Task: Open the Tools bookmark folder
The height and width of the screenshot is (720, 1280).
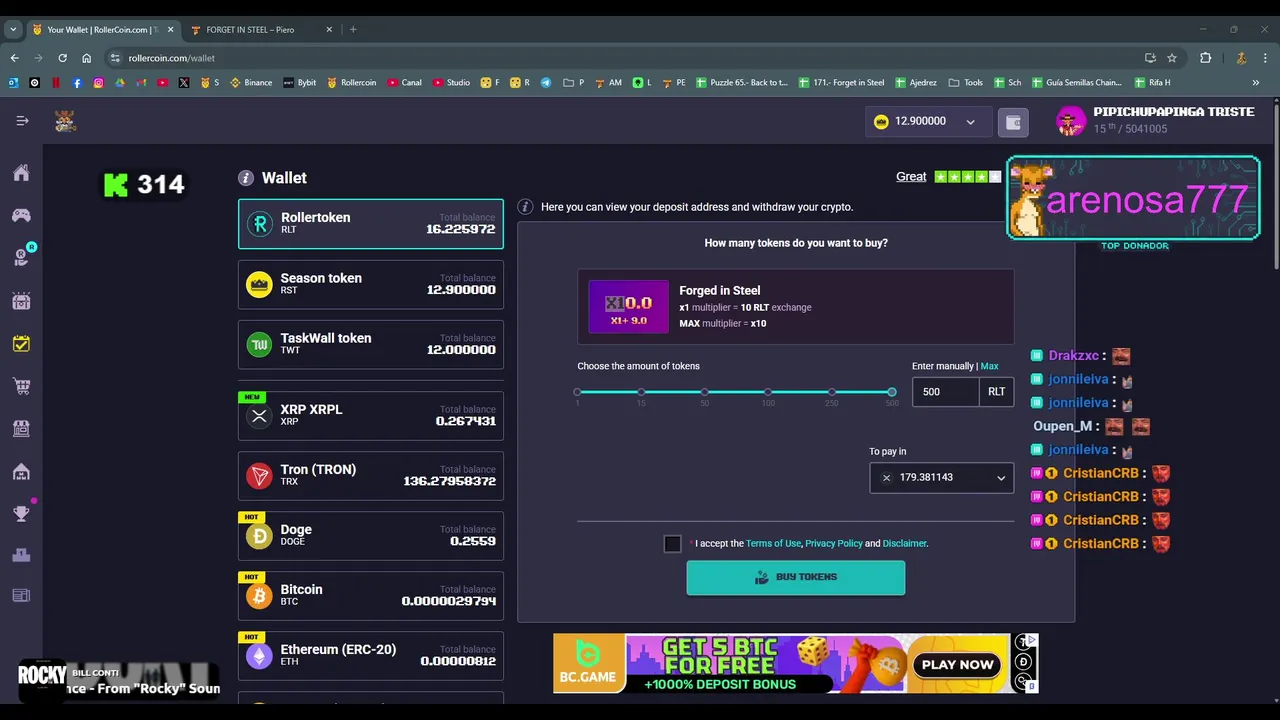Action: tap(966, 83)
